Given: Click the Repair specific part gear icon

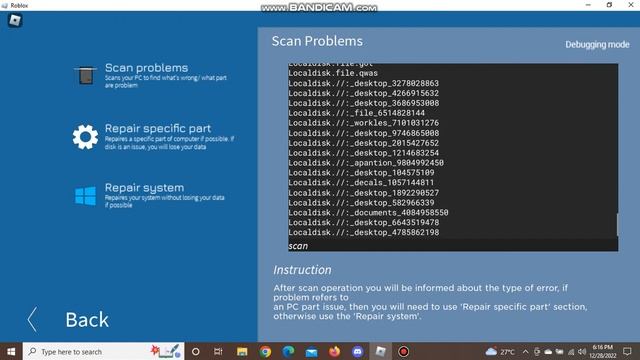Looking at the screenshot, I should (85, 137).
